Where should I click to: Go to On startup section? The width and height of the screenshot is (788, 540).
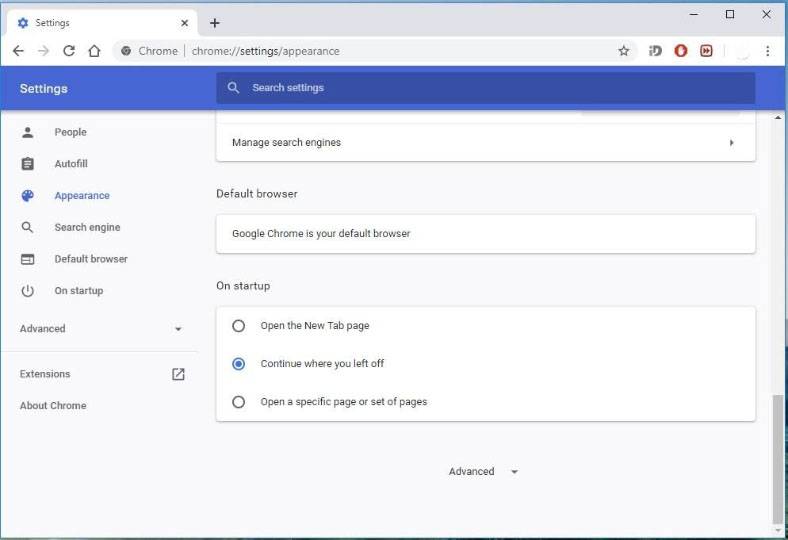[x=79, y=291]
